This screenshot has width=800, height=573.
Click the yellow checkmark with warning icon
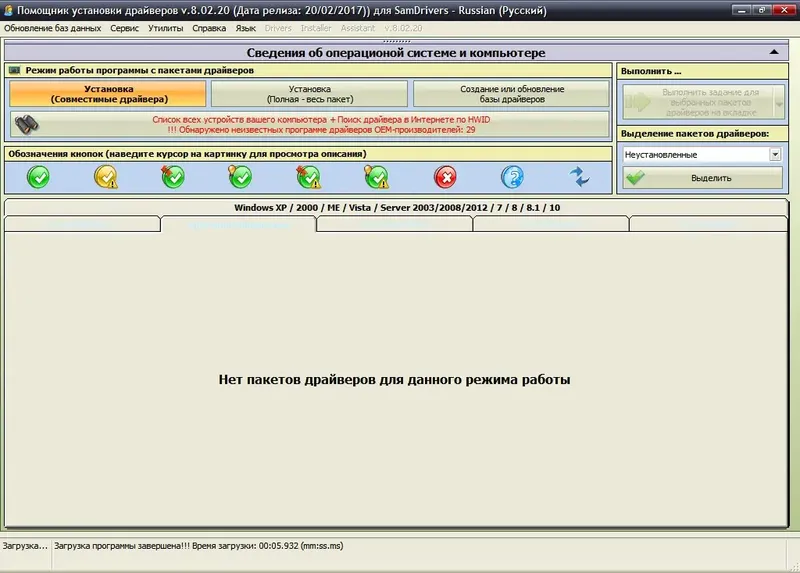tap(106, 177)
